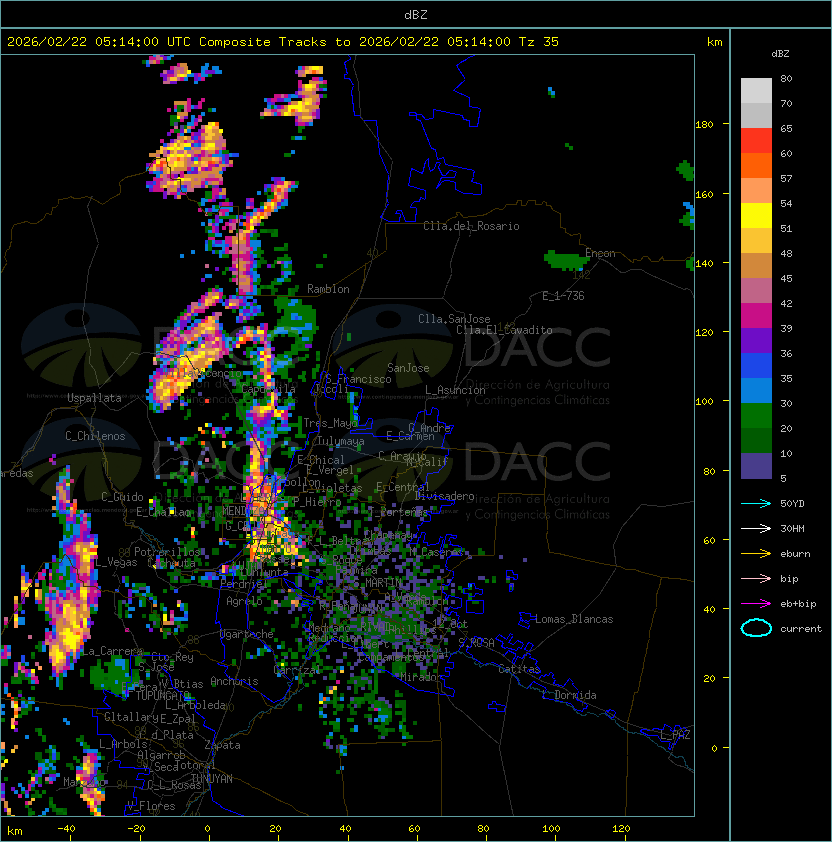This screenshot has width=832, height=842.
Task: Select the bright yellow swatch below 54
Action: (756, 216)
